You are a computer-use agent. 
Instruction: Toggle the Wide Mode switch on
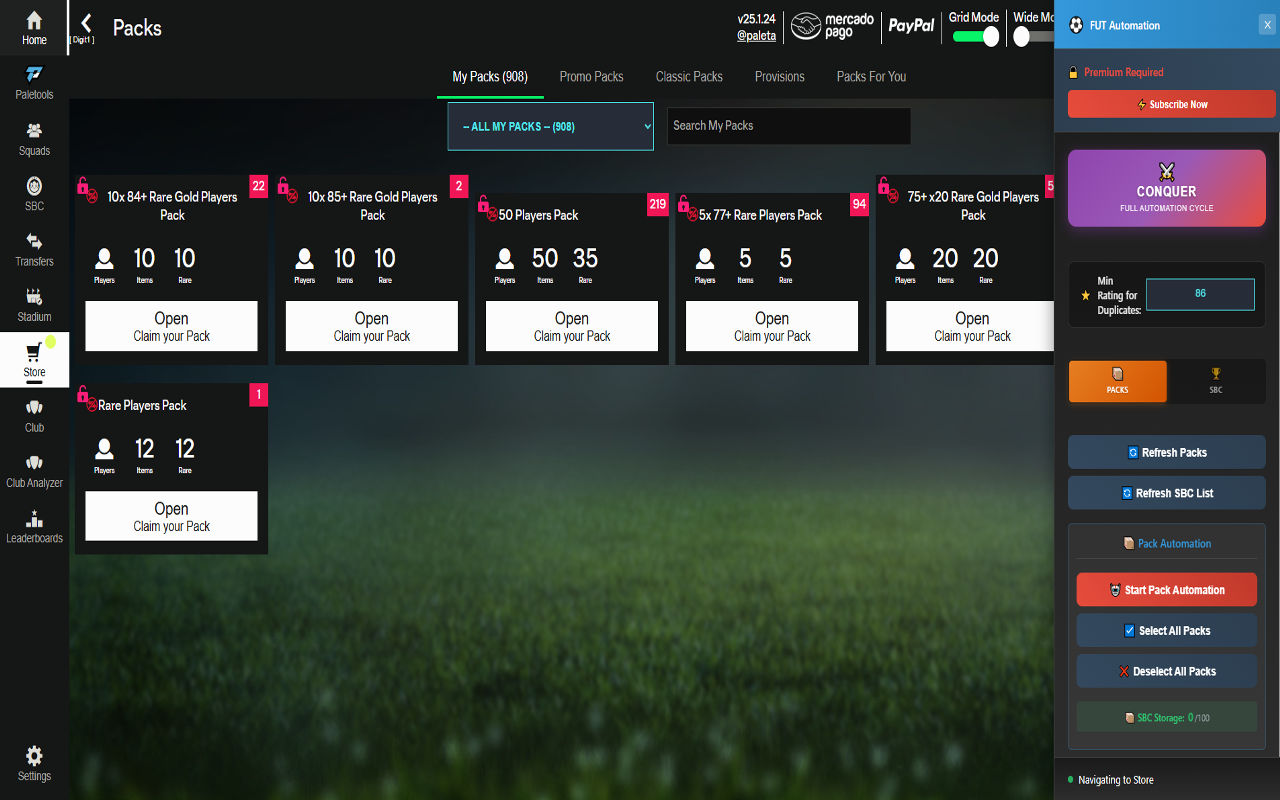click(x=1023, y=34)
